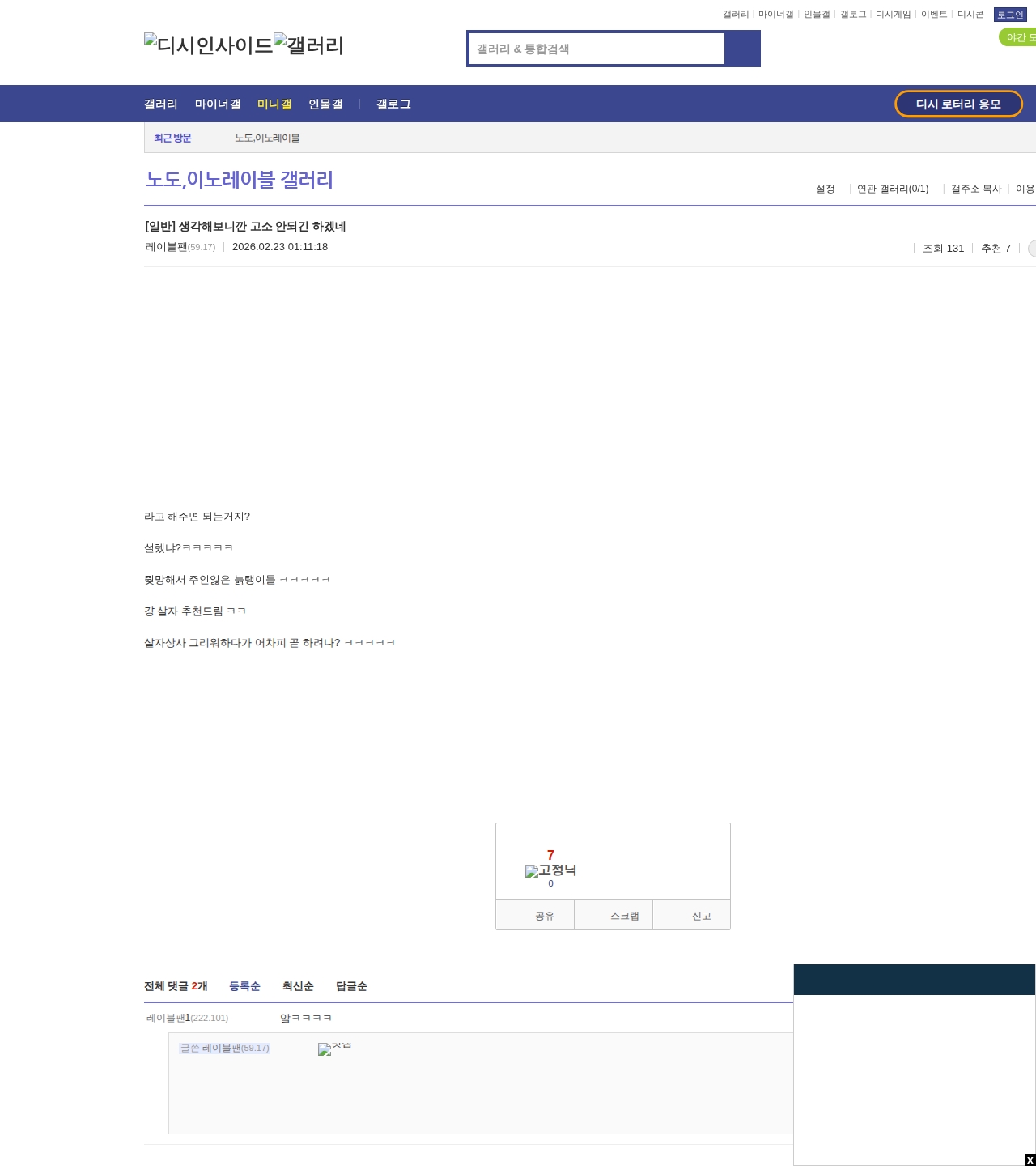1036x1166 pixels.
Task: Focus the 갤러리 & 통합검색 search field
Action: pyautogui.click(x=597, y=49)
